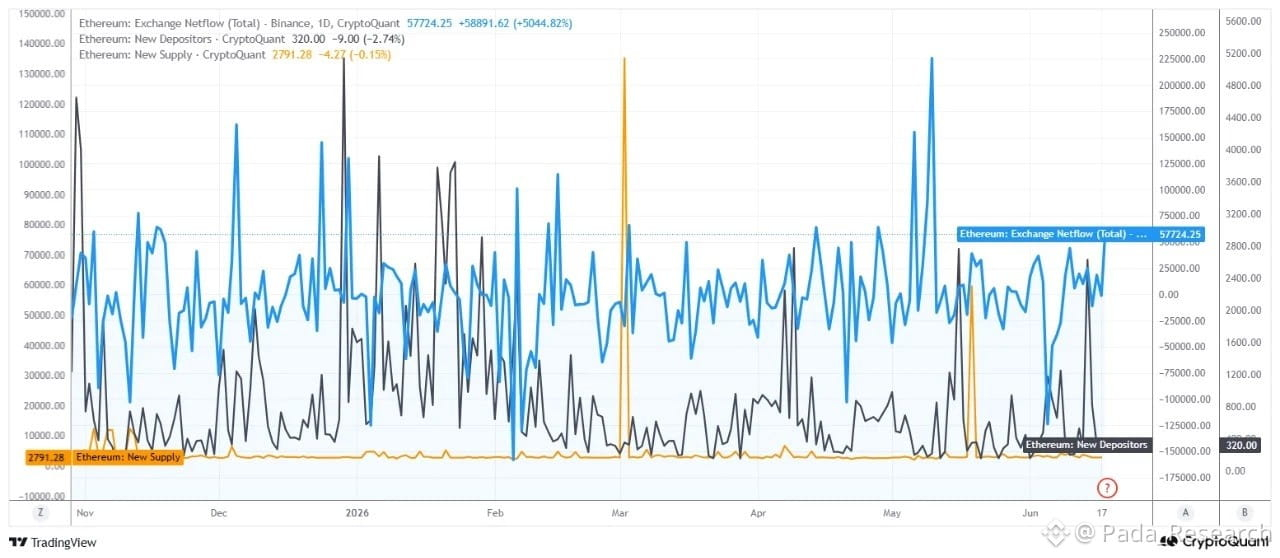Click 5600.00 on the far right axis
Viewport: 1280px width, 558px height.
click(x=1244, y=21)
